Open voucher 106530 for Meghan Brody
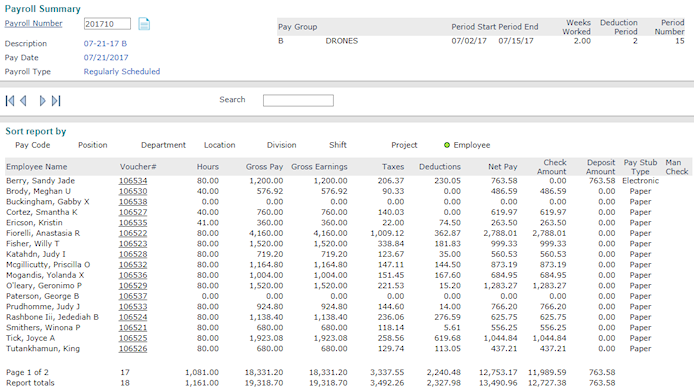694x392 pixels. [133, 191]
